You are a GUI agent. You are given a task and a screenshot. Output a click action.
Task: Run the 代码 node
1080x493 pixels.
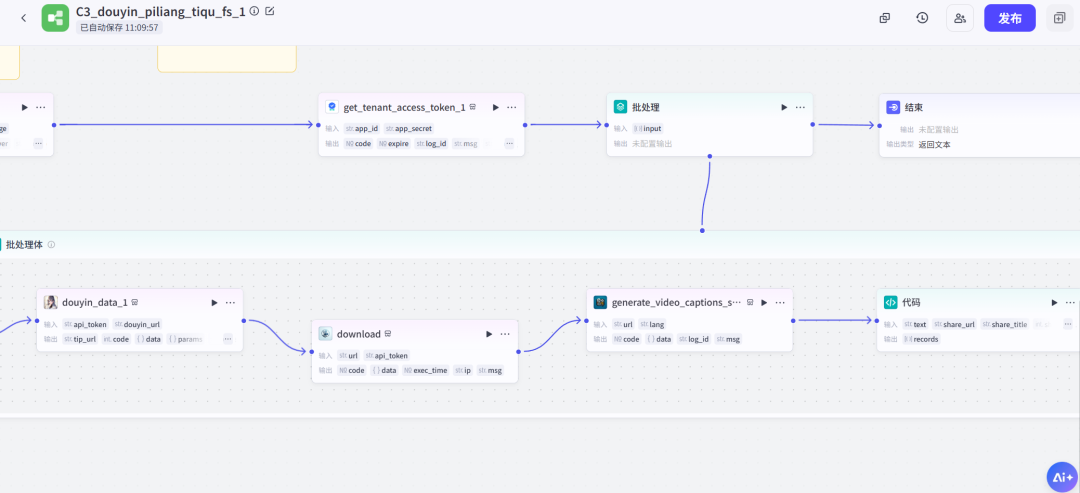pyautogui.click(x=1054, y=302)
